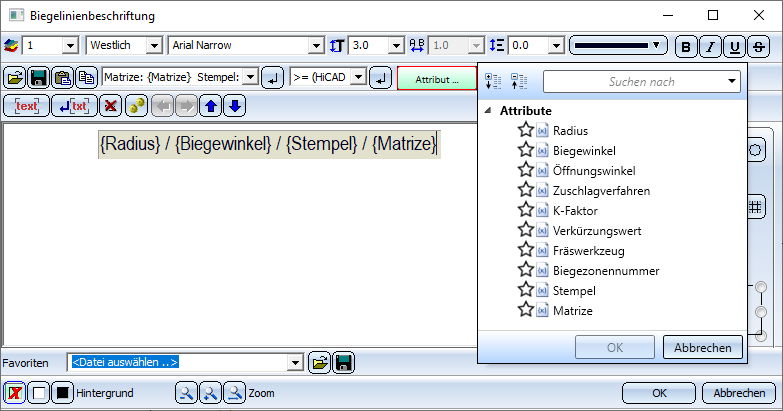The image size is (783, 411).
Task: Click the line spacing icon beside 0.0
Action: pyautogui.click(x=497, y=45)
